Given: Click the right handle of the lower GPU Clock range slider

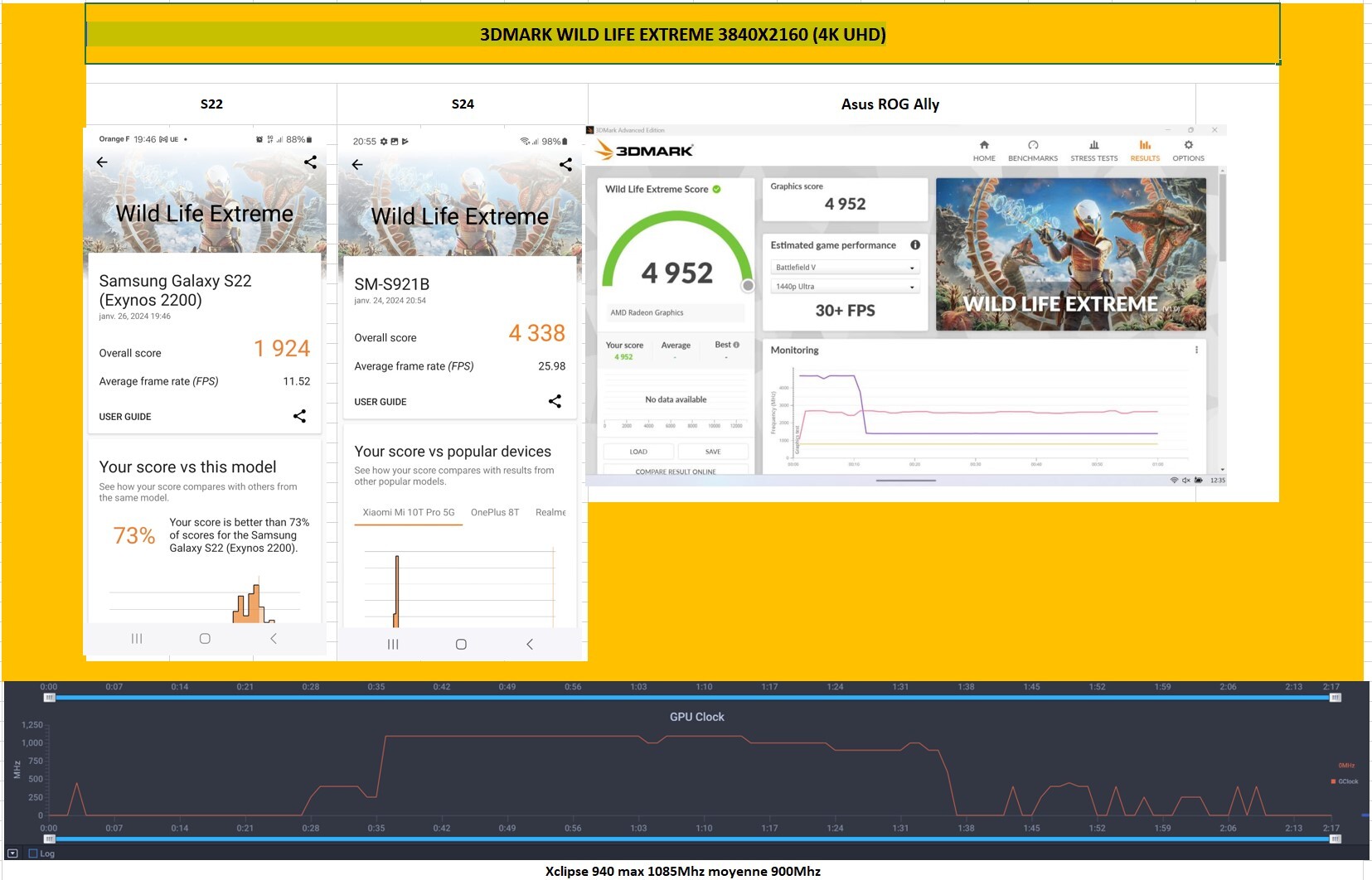Looking at the screenshot, I should point(1335,839).
